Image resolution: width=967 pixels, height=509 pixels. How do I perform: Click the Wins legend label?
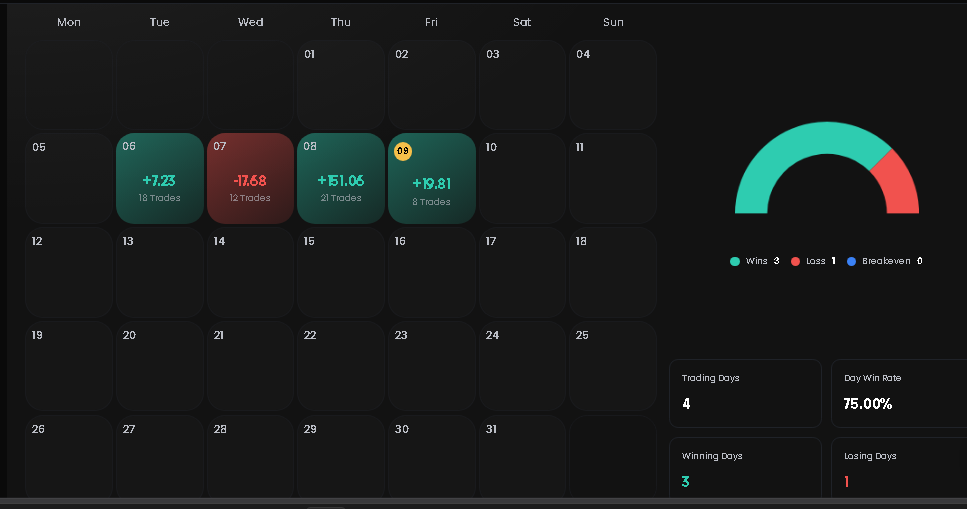click(757, 261)
